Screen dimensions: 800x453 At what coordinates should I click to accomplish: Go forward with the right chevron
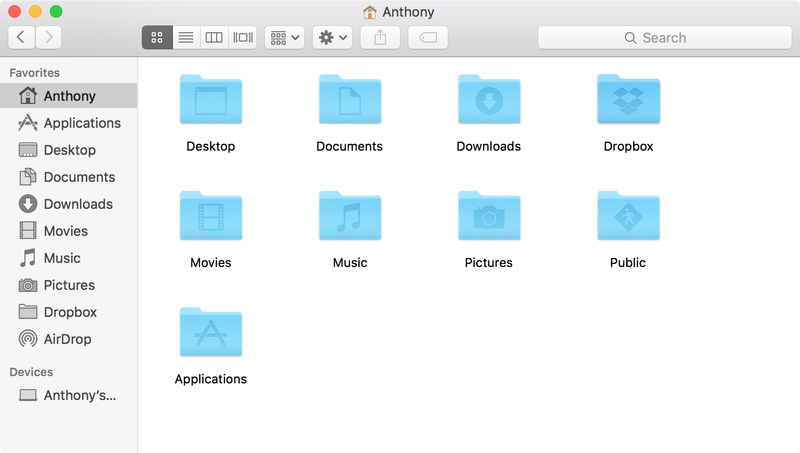click(x=48, y=37)
